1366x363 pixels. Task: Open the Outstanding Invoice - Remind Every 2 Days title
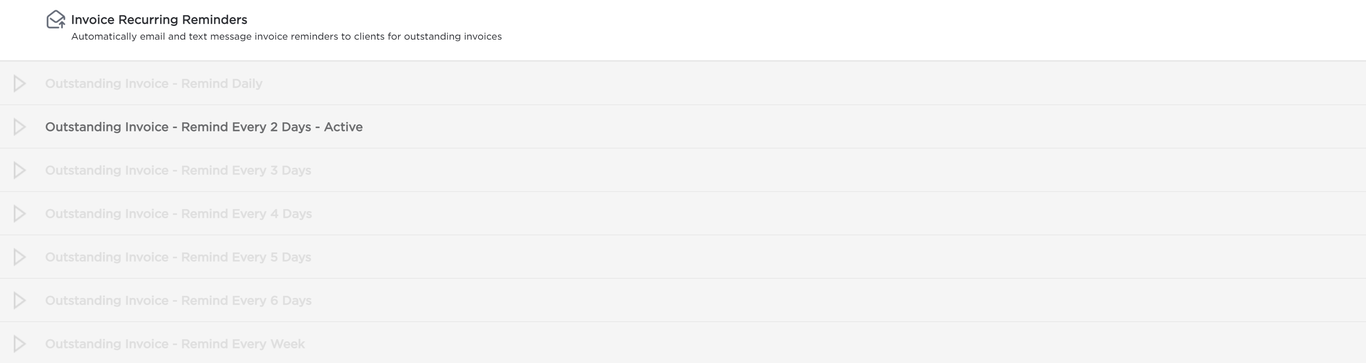(x=178, y=127)
